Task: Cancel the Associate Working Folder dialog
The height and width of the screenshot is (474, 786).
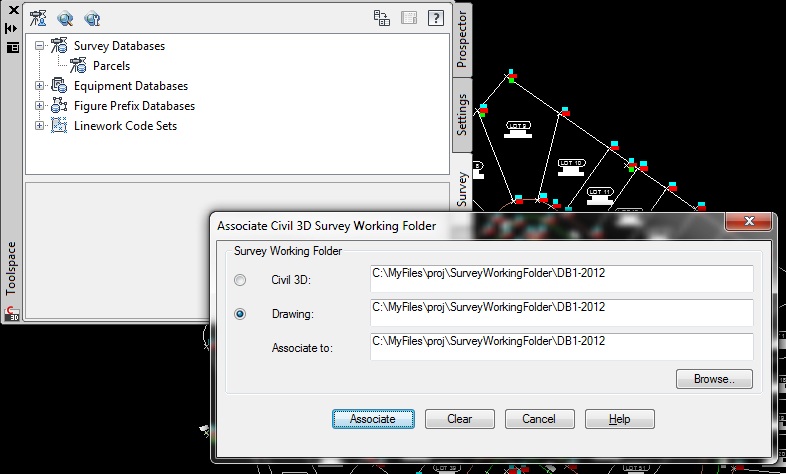Action: point(539,419)
